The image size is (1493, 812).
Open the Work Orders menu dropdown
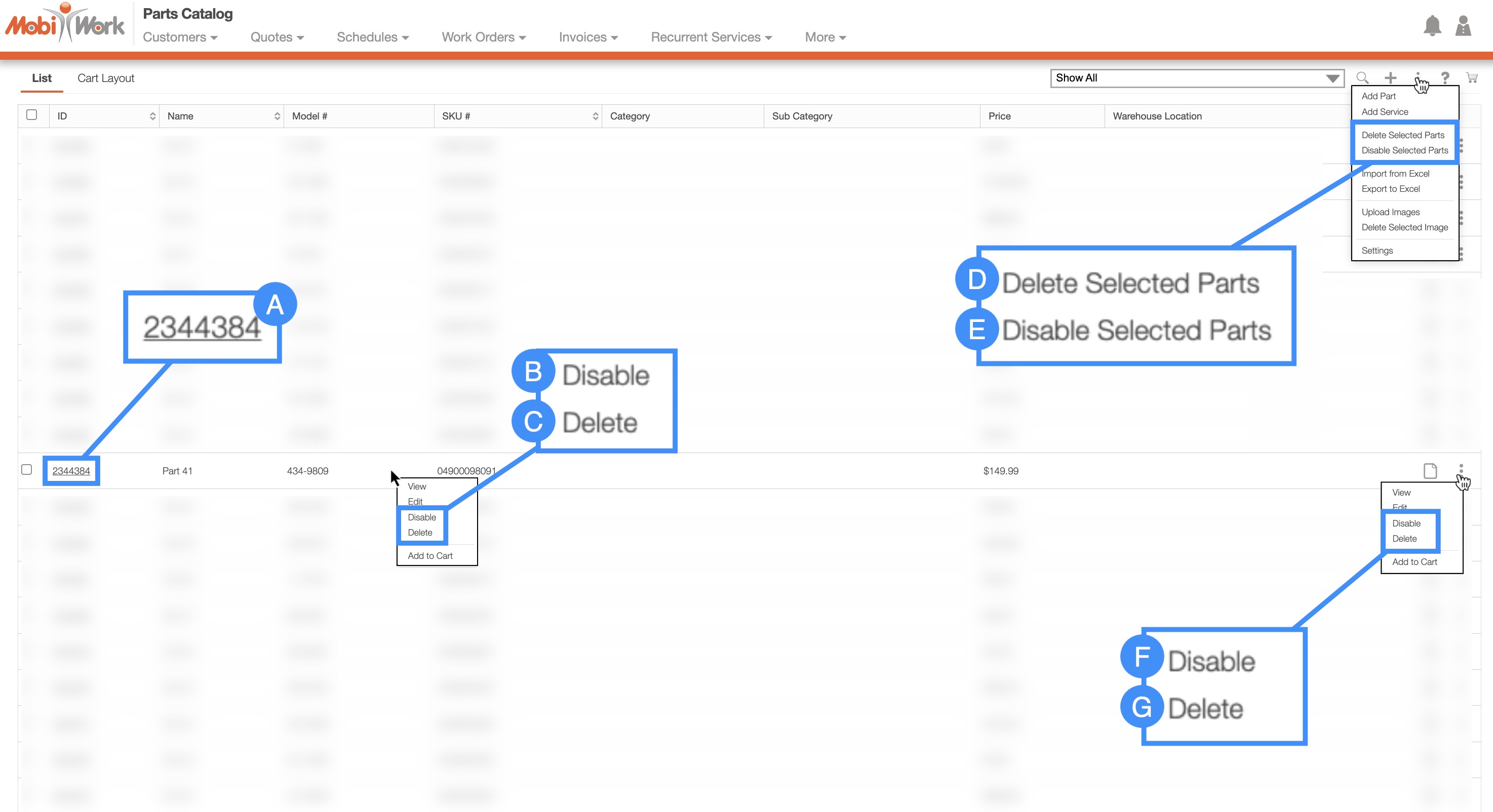pos(483,37)
